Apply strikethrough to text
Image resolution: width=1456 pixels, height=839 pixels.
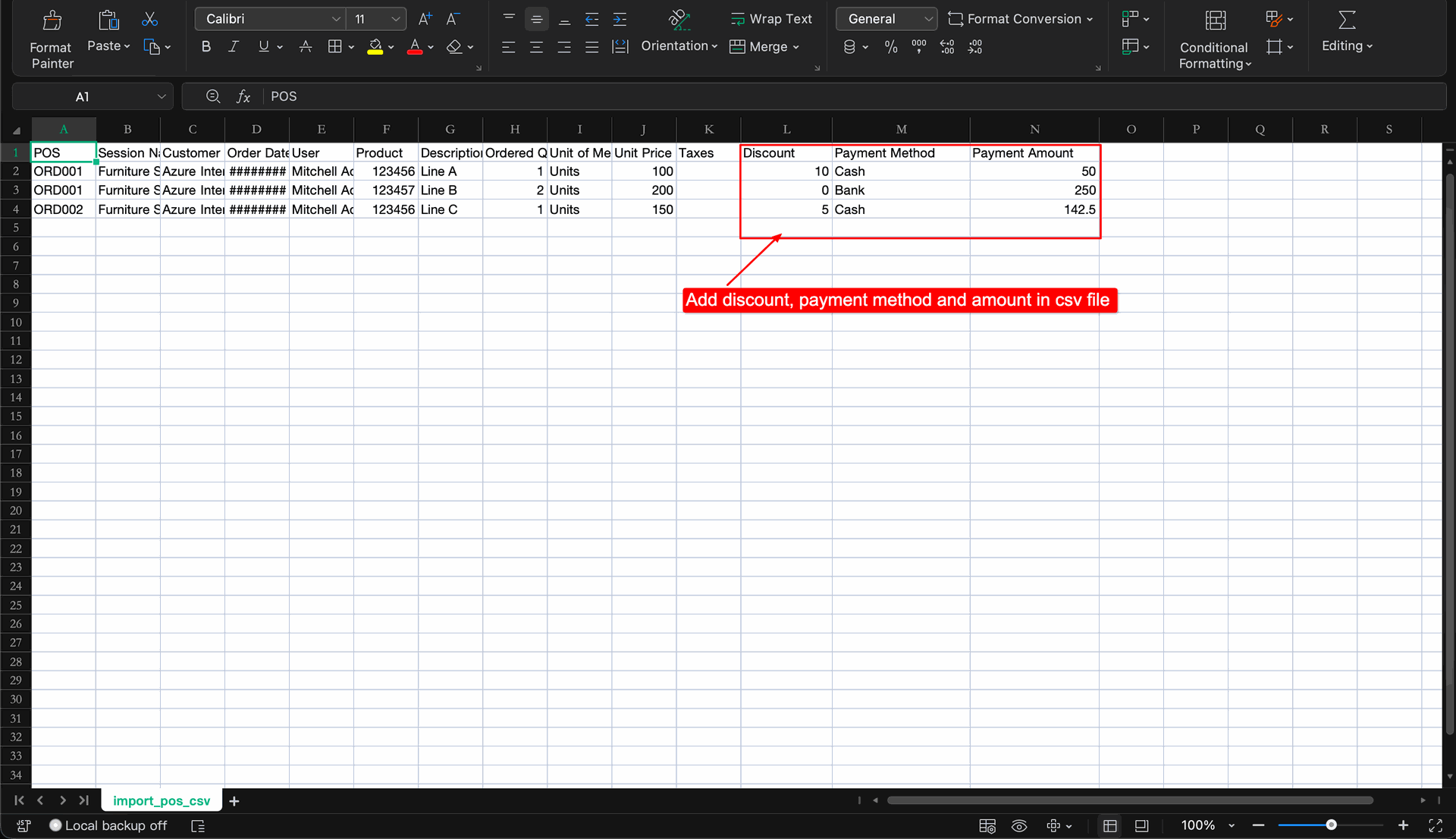pyautogui.click(x=306, y=47)
